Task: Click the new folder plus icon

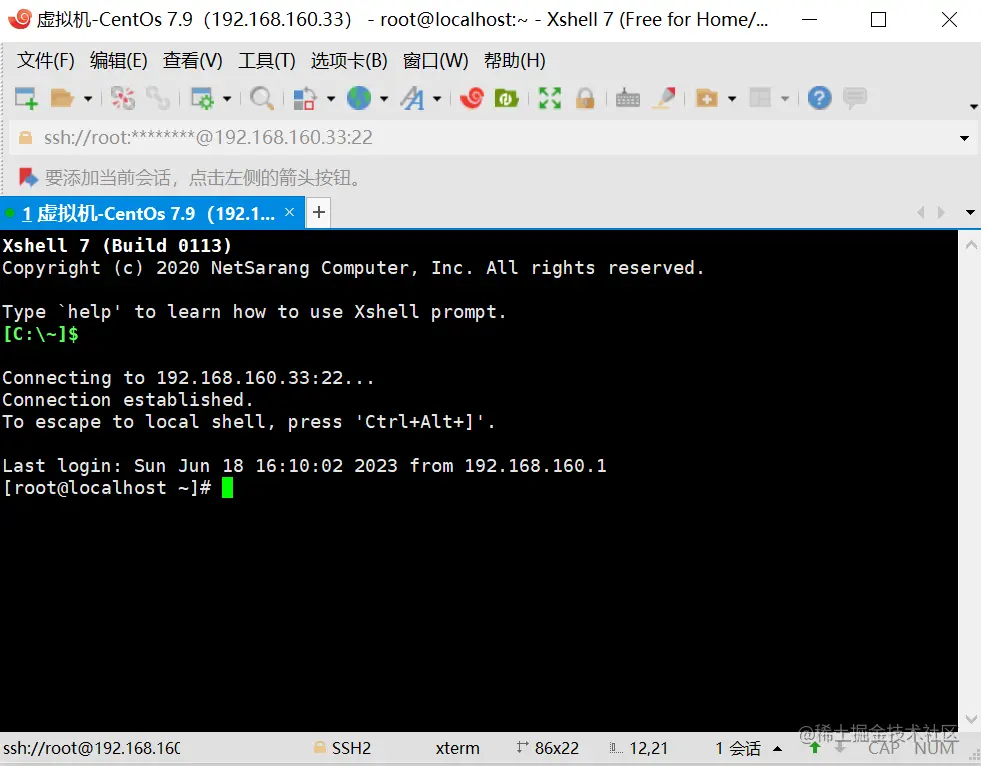Action: pyautogui.click(x=706, y=98)
